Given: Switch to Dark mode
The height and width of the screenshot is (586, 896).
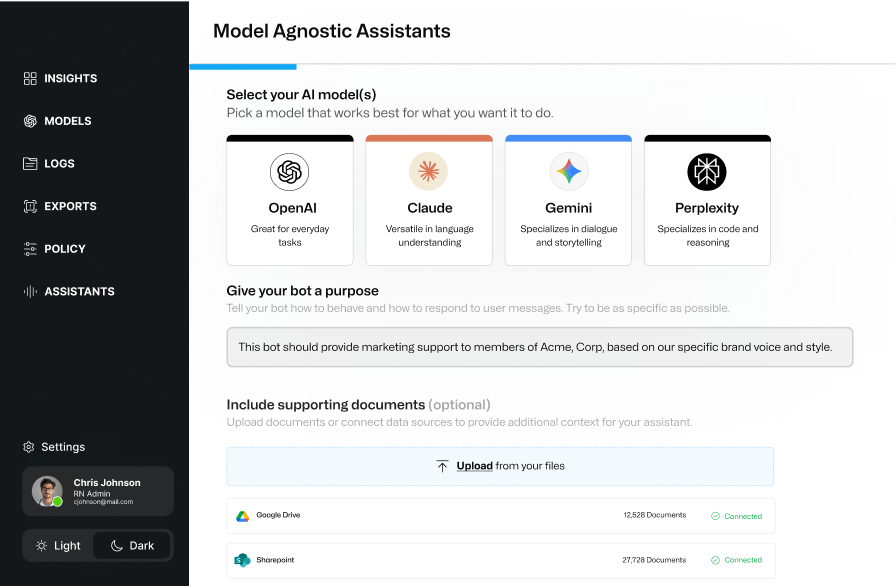Looking at the screenshot, I should coord(132,545).
